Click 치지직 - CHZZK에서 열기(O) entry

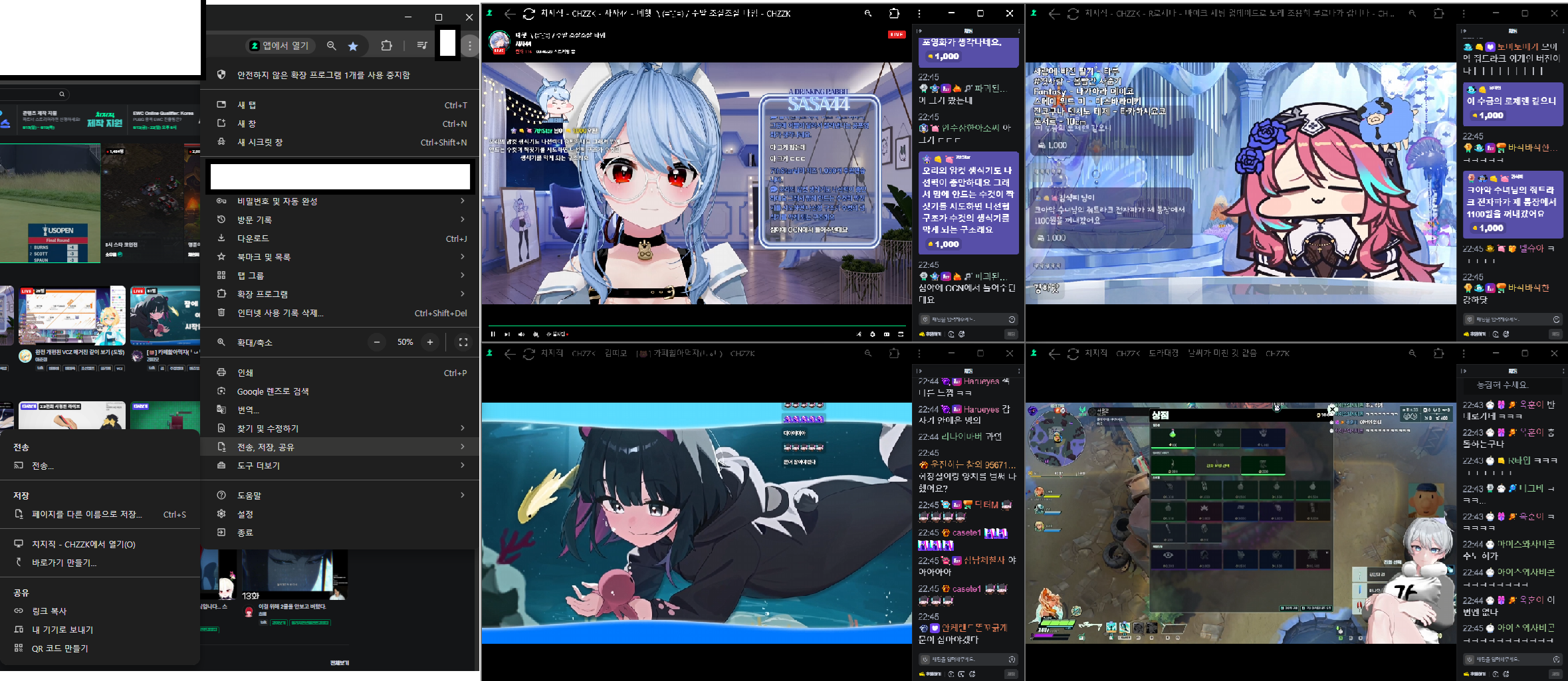click(100, 544)
